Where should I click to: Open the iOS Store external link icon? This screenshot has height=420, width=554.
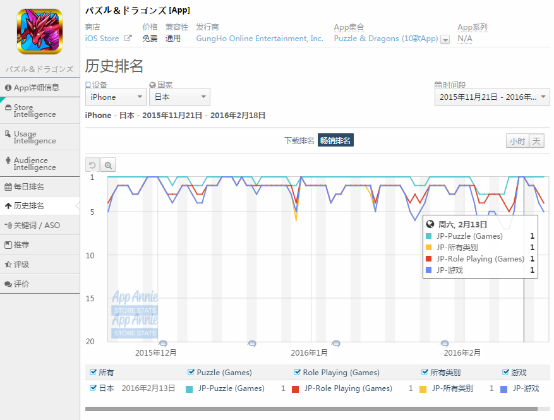tap(128, 38)
